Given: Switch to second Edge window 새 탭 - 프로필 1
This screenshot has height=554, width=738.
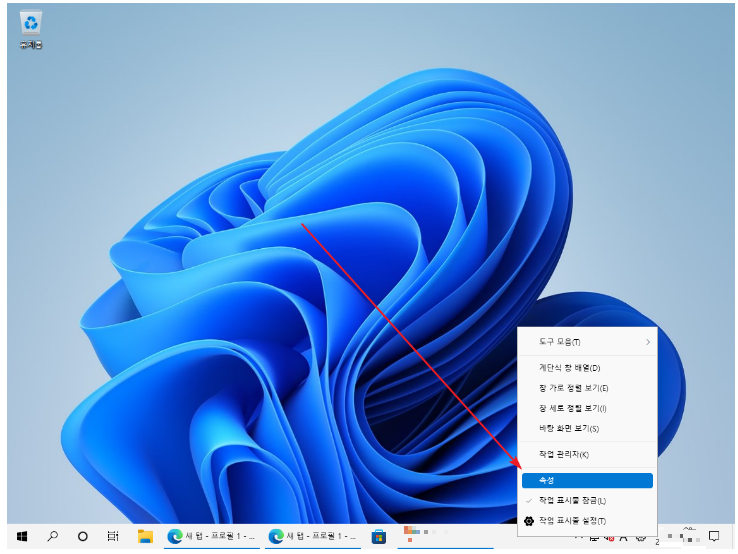Looking at the screenshot, I should [313, 536].
